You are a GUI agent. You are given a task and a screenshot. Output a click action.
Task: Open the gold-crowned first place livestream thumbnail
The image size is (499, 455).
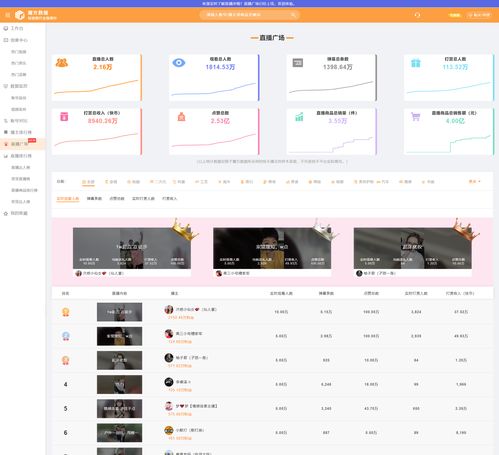pos(132,248)
